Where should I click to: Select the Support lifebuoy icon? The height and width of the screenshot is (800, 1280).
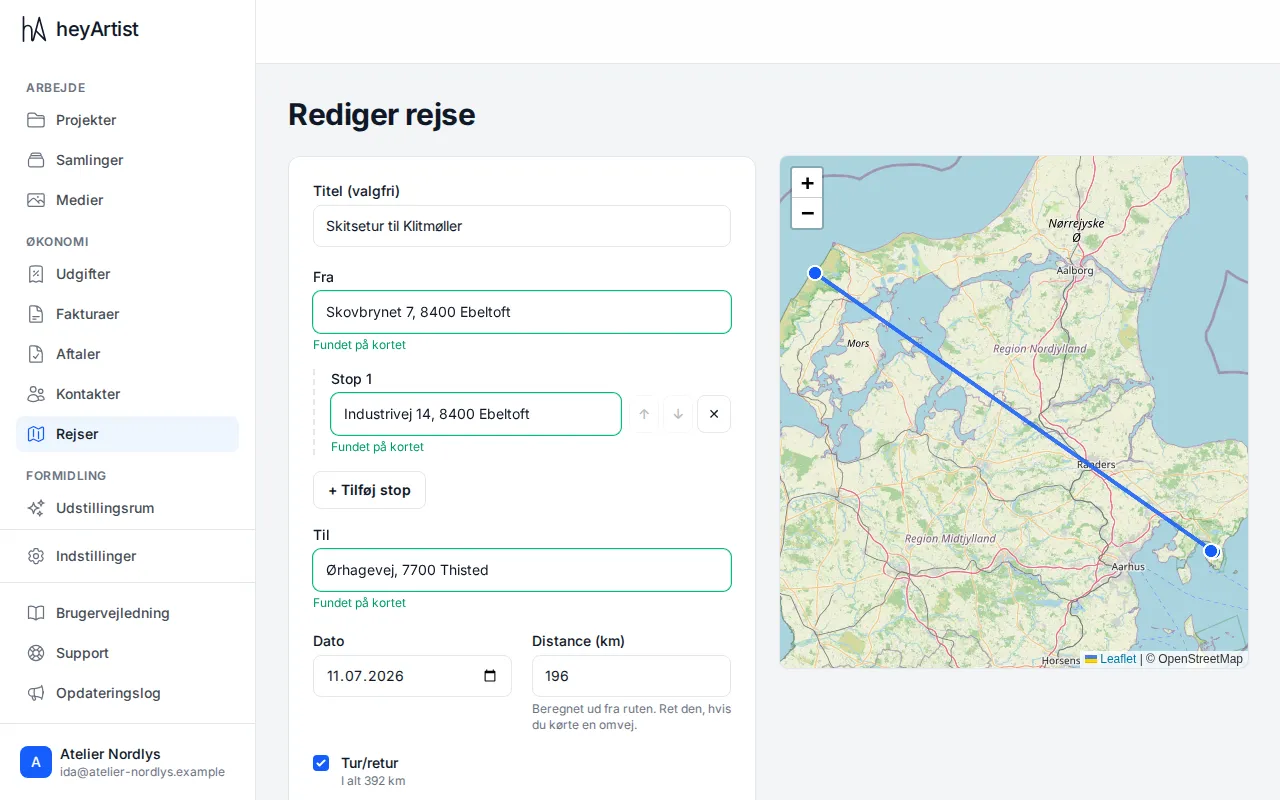tap(36, 653)
